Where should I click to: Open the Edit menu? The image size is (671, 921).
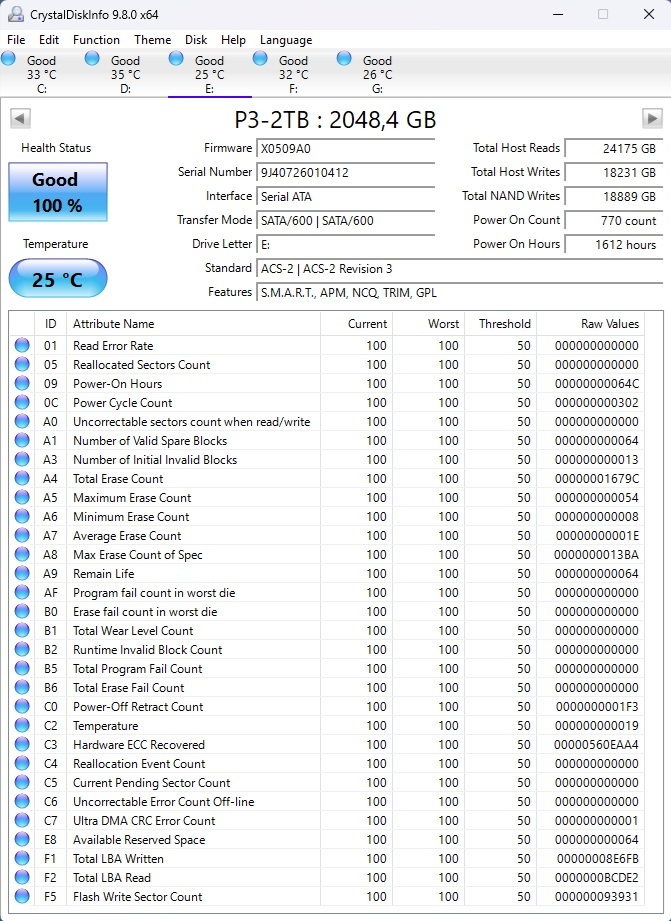point(49,40)
